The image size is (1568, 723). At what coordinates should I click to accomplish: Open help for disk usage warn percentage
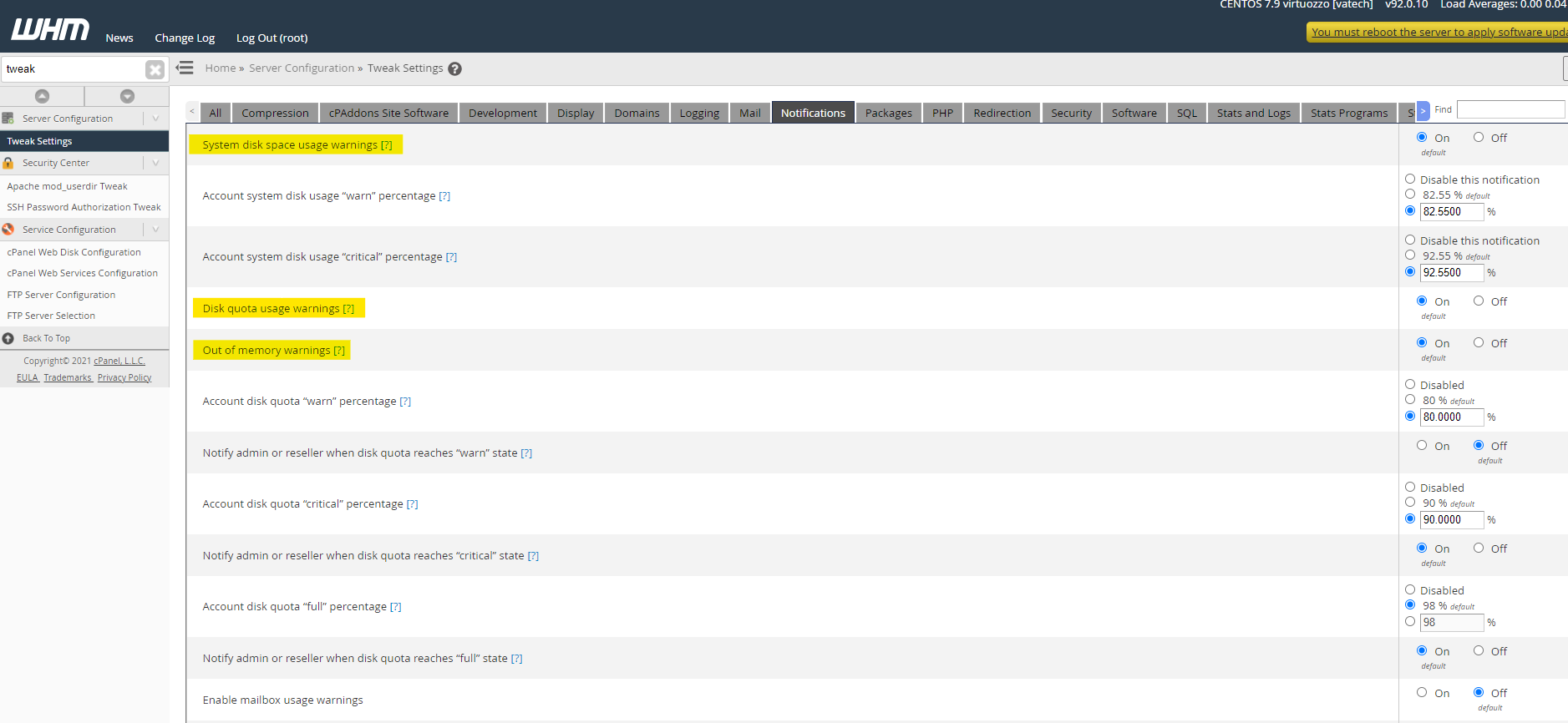(x=444, y=196)
